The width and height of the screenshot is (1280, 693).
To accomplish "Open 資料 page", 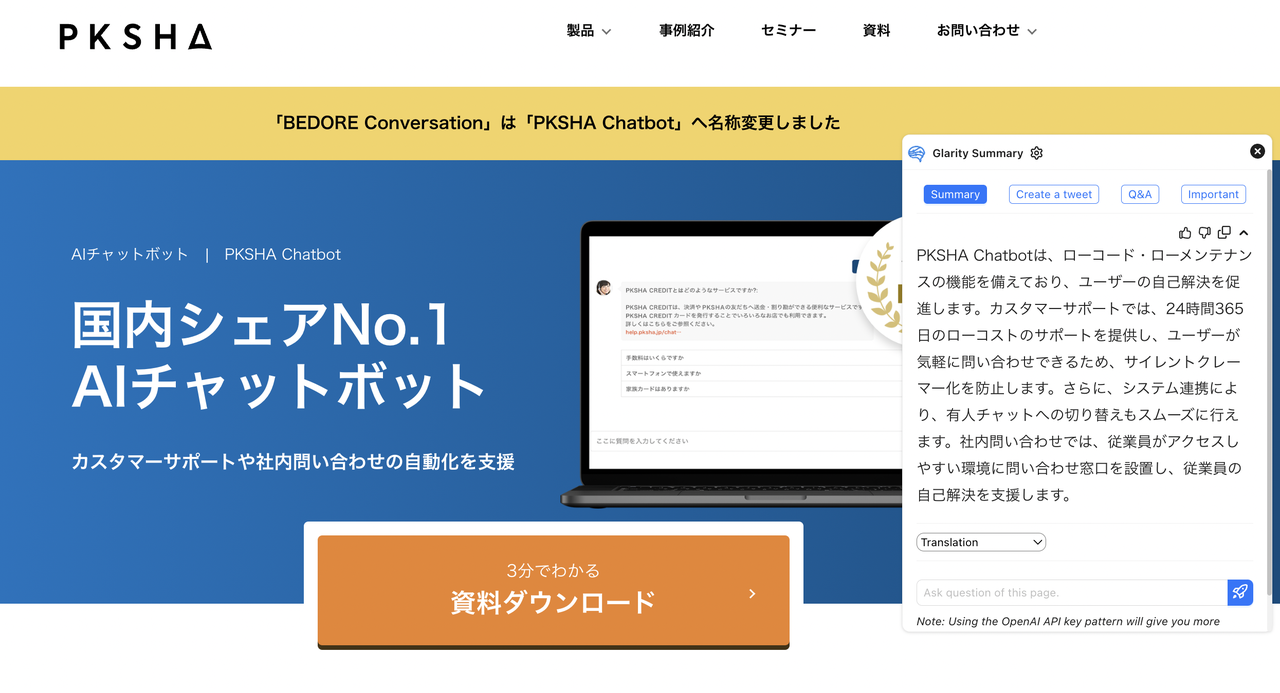I will click(876, 31).
